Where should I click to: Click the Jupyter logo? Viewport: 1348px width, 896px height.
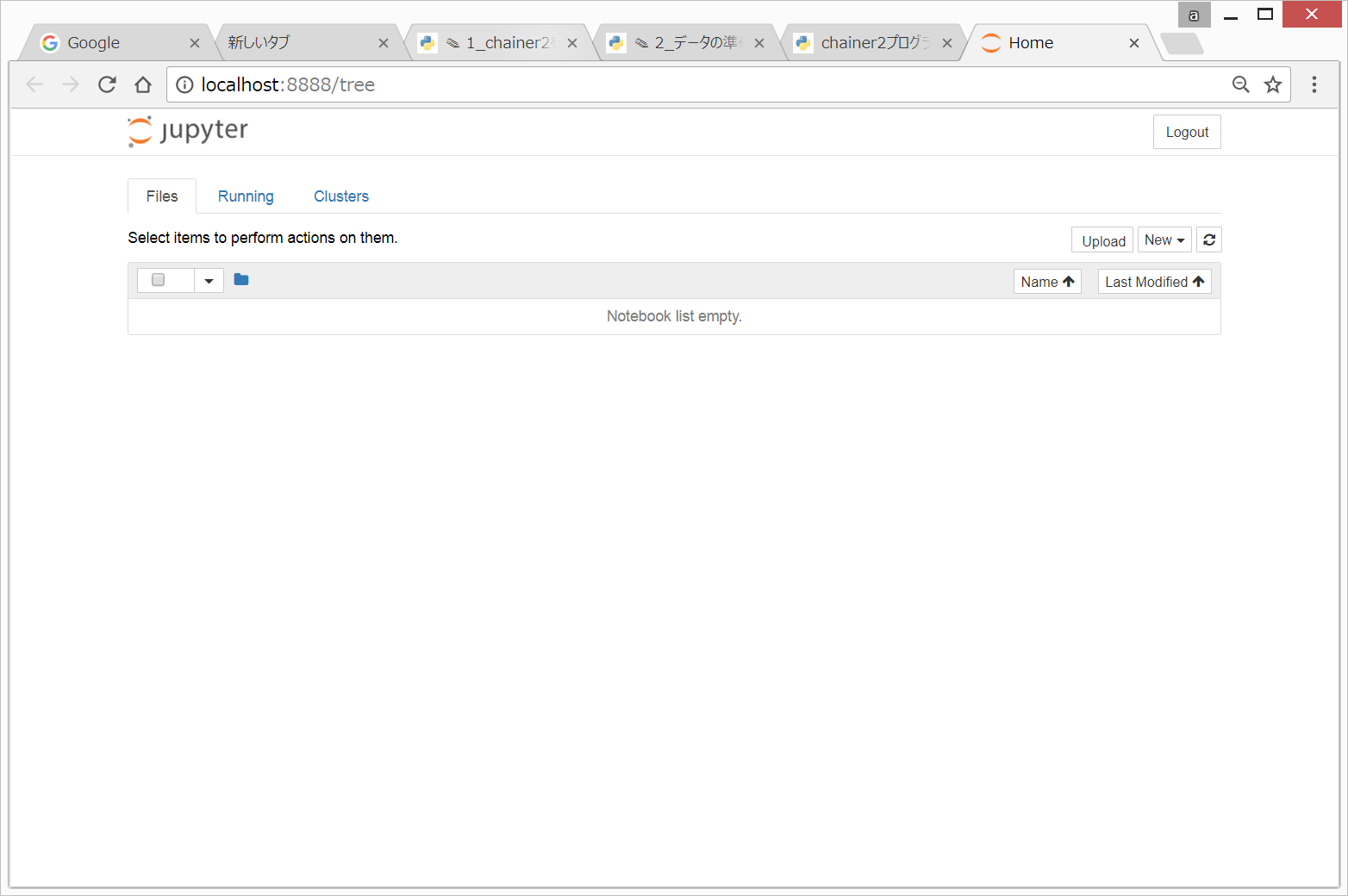point(188,131)
